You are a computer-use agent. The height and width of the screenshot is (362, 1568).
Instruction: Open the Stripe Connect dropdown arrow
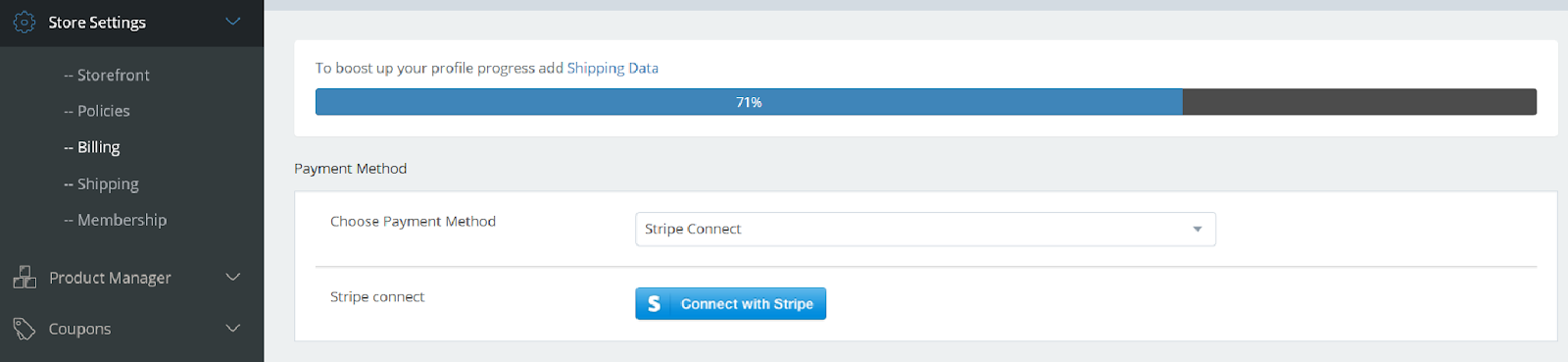1197,230
